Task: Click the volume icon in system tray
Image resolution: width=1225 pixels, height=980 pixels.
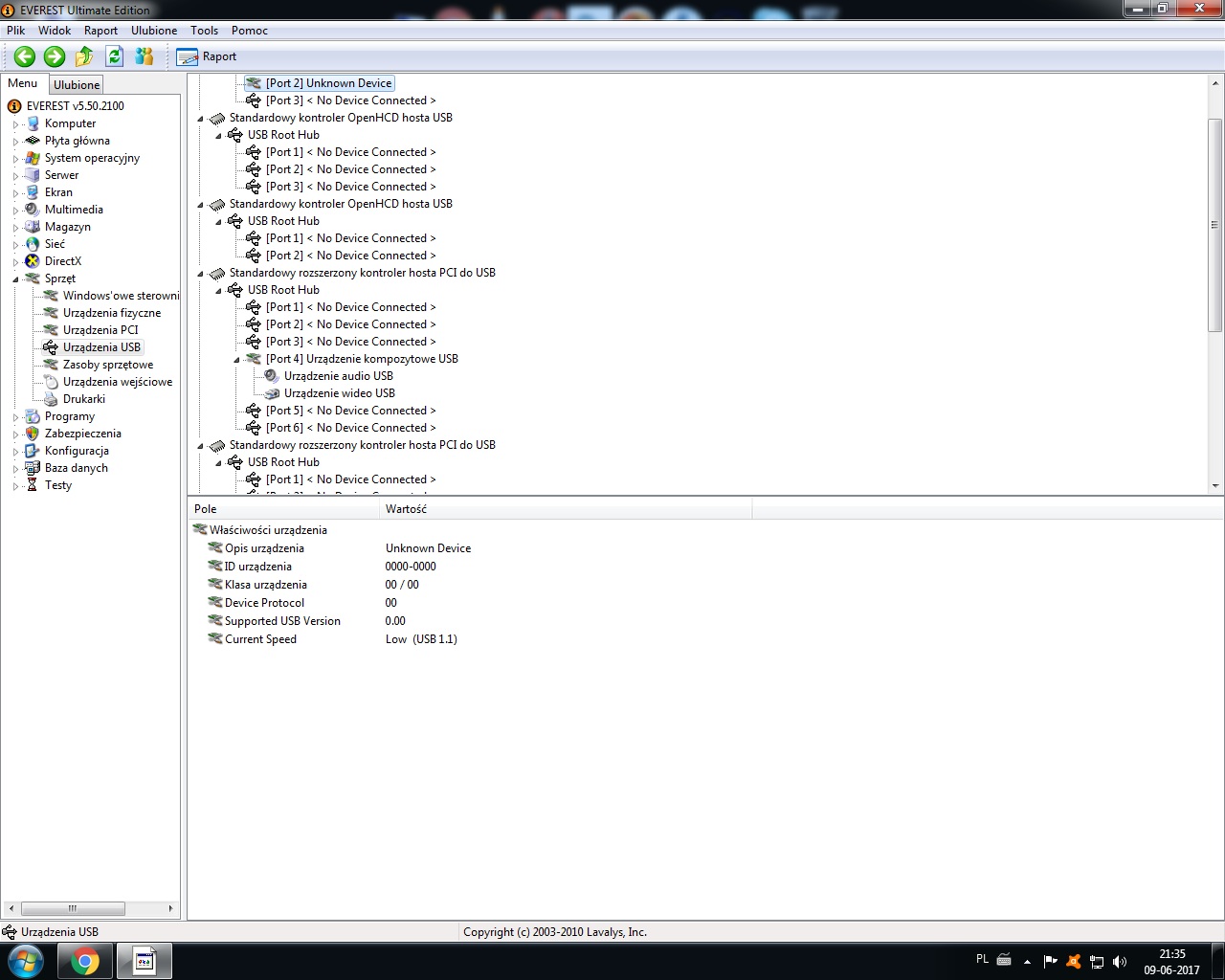Action: pos(1120,961)
